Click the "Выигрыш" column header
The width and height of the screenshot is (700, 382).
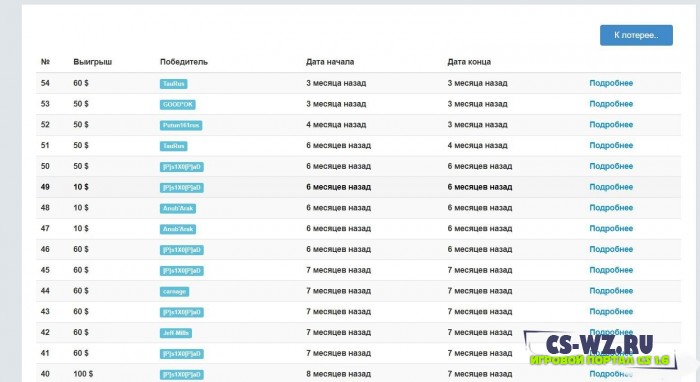(x=92, y=62)
